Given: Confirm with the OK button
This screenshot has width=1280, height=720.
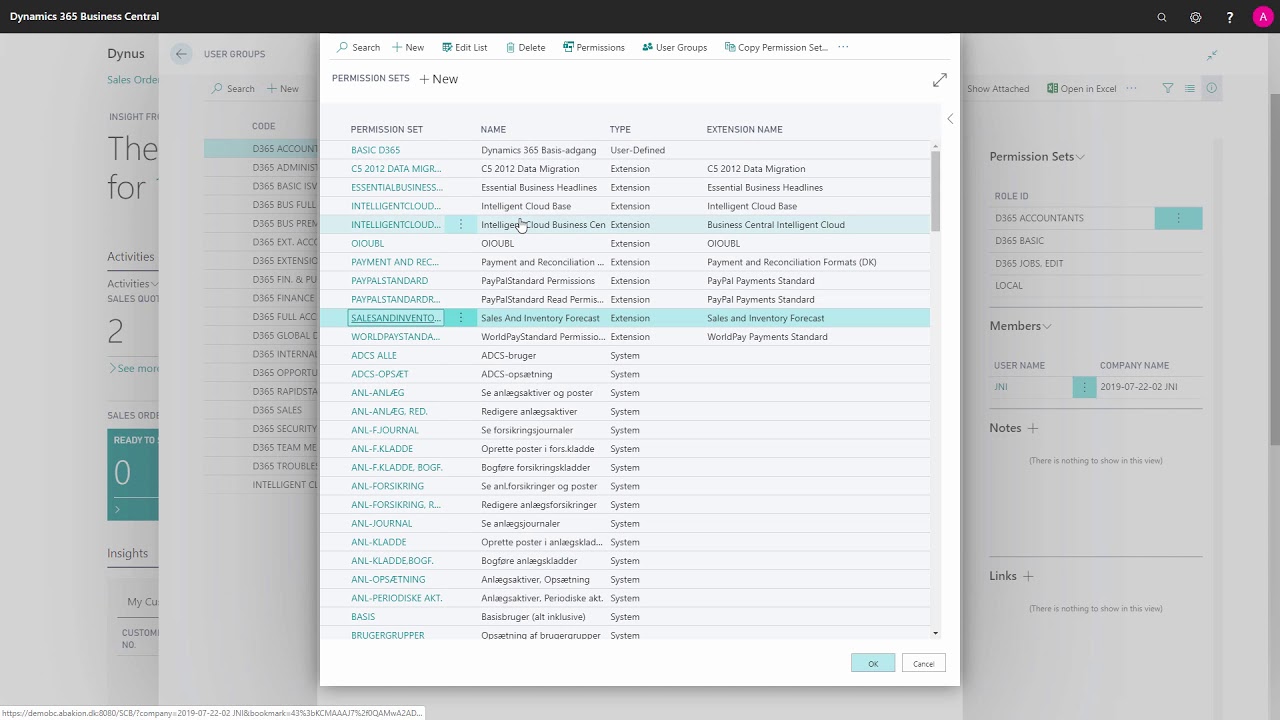Looking at the screenshot, I should [x=873, y=664].
